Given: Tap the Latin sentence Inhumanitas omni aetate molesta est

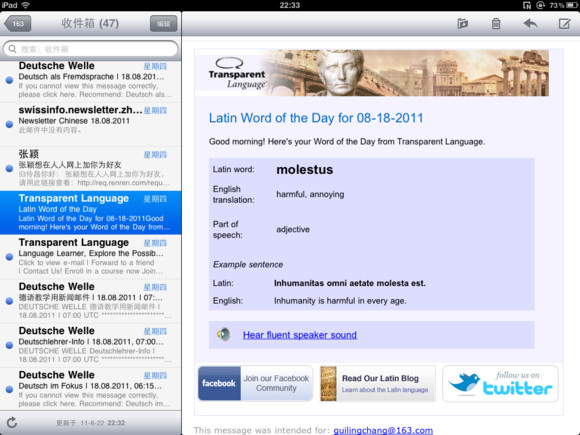Looking at the screenshot, I should [x=350, y=283].
